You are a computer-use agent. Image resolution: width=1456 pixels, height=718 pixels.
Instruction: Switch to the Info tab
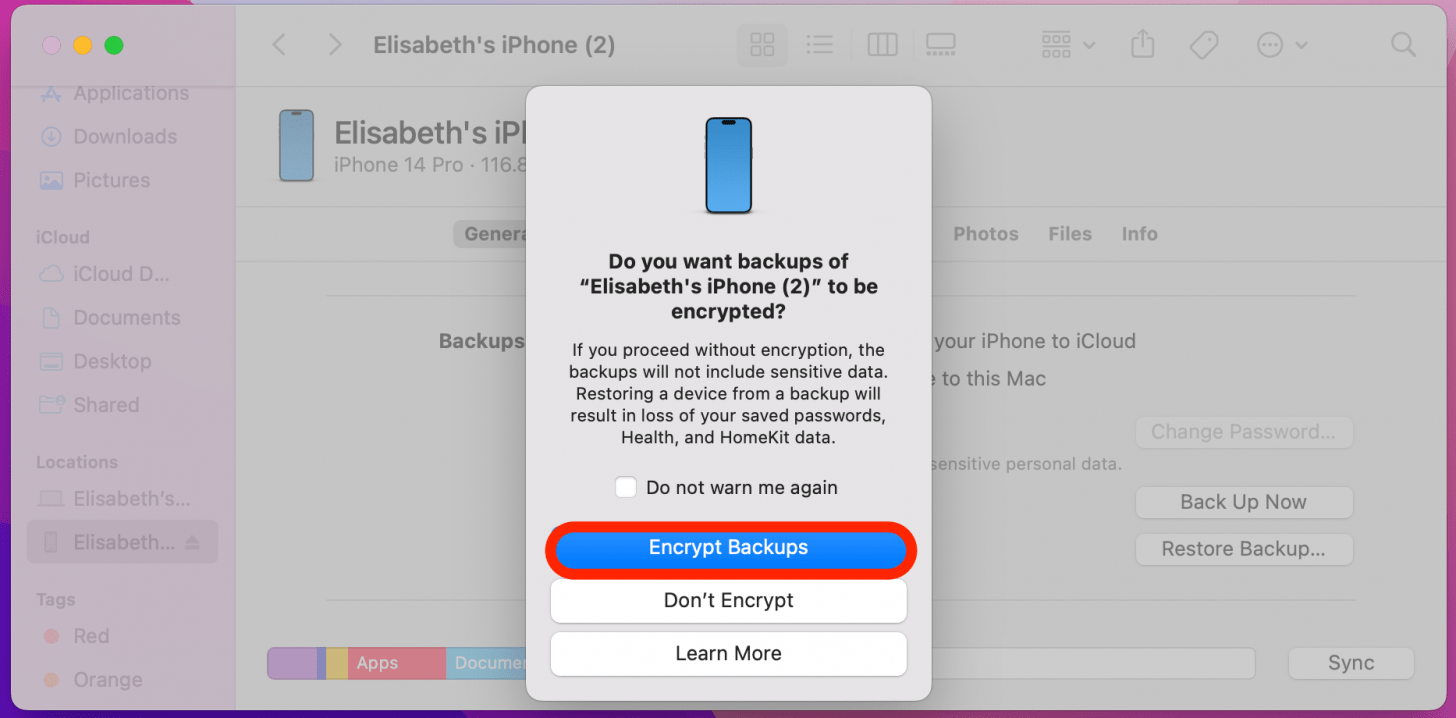[1139, 234]
